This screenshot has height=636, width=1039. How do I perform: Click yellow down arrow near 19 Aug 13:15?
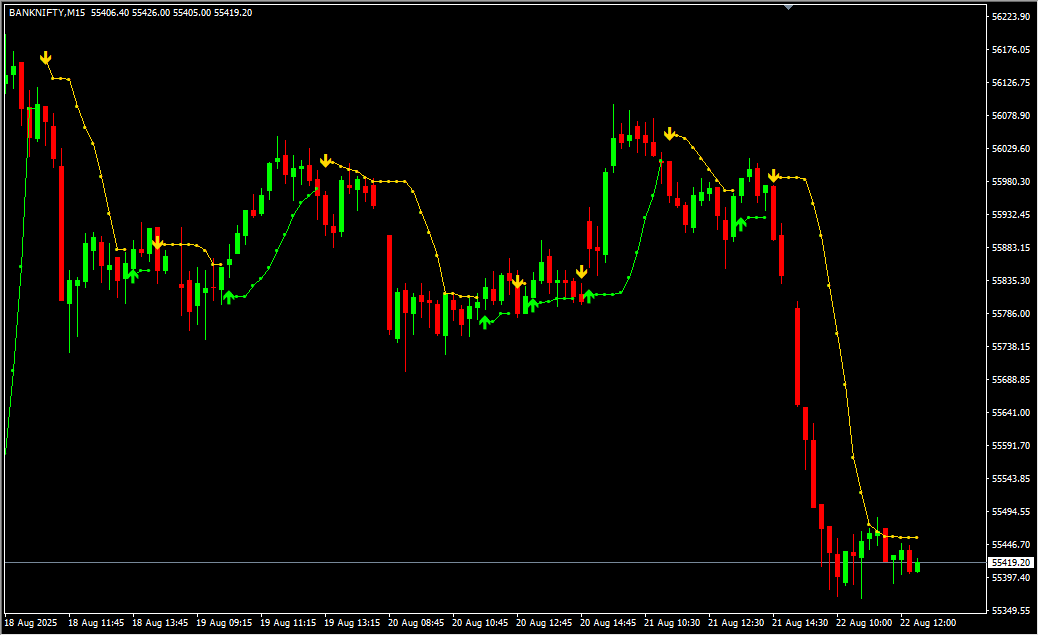click(x=325, y=160)
